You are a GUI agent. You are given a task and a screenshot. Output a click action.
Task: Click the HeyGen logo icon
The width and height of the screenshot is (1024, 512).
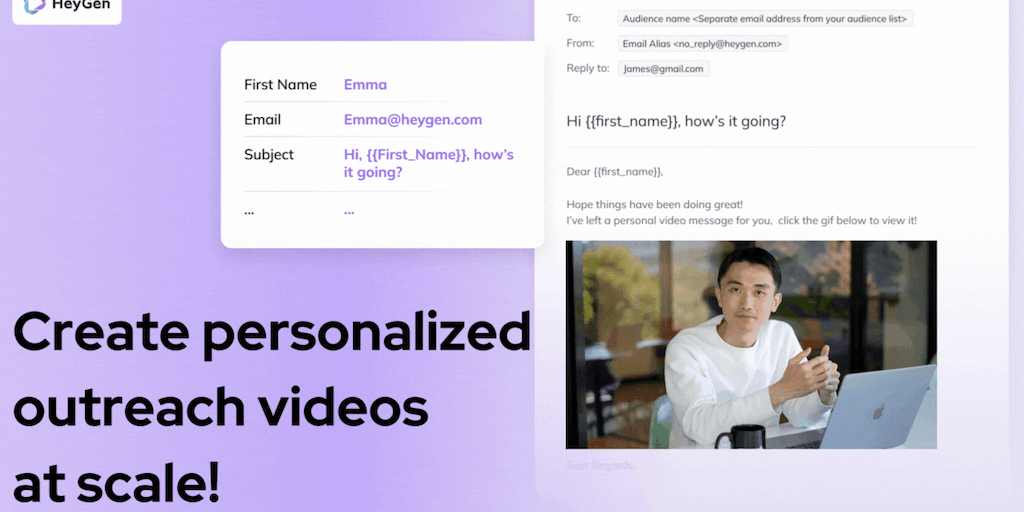33,6
